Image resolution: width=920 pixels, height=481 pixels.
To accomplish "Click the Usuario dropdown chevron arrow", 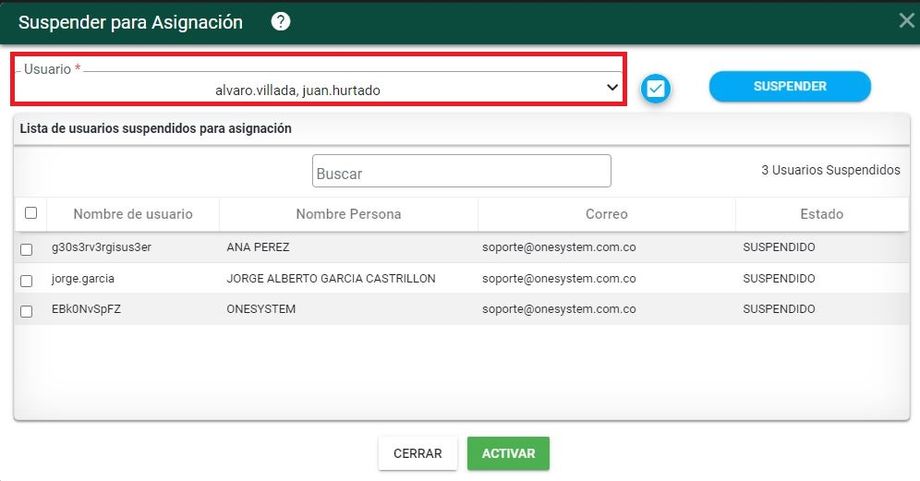I will click(612, 88).
